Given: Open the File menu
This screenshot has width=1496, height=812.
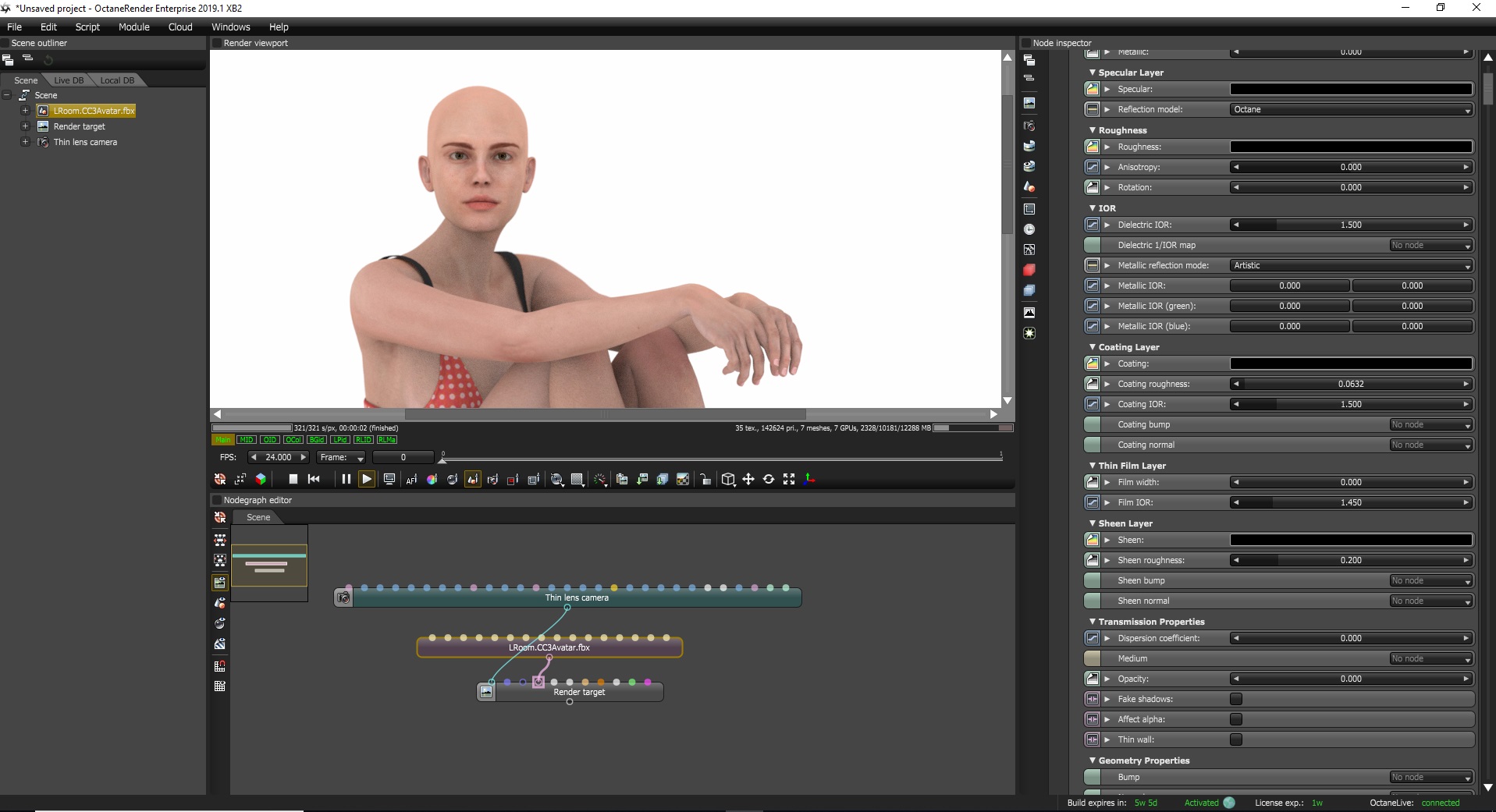Looking at the screenshot, I should pos(15,27).
